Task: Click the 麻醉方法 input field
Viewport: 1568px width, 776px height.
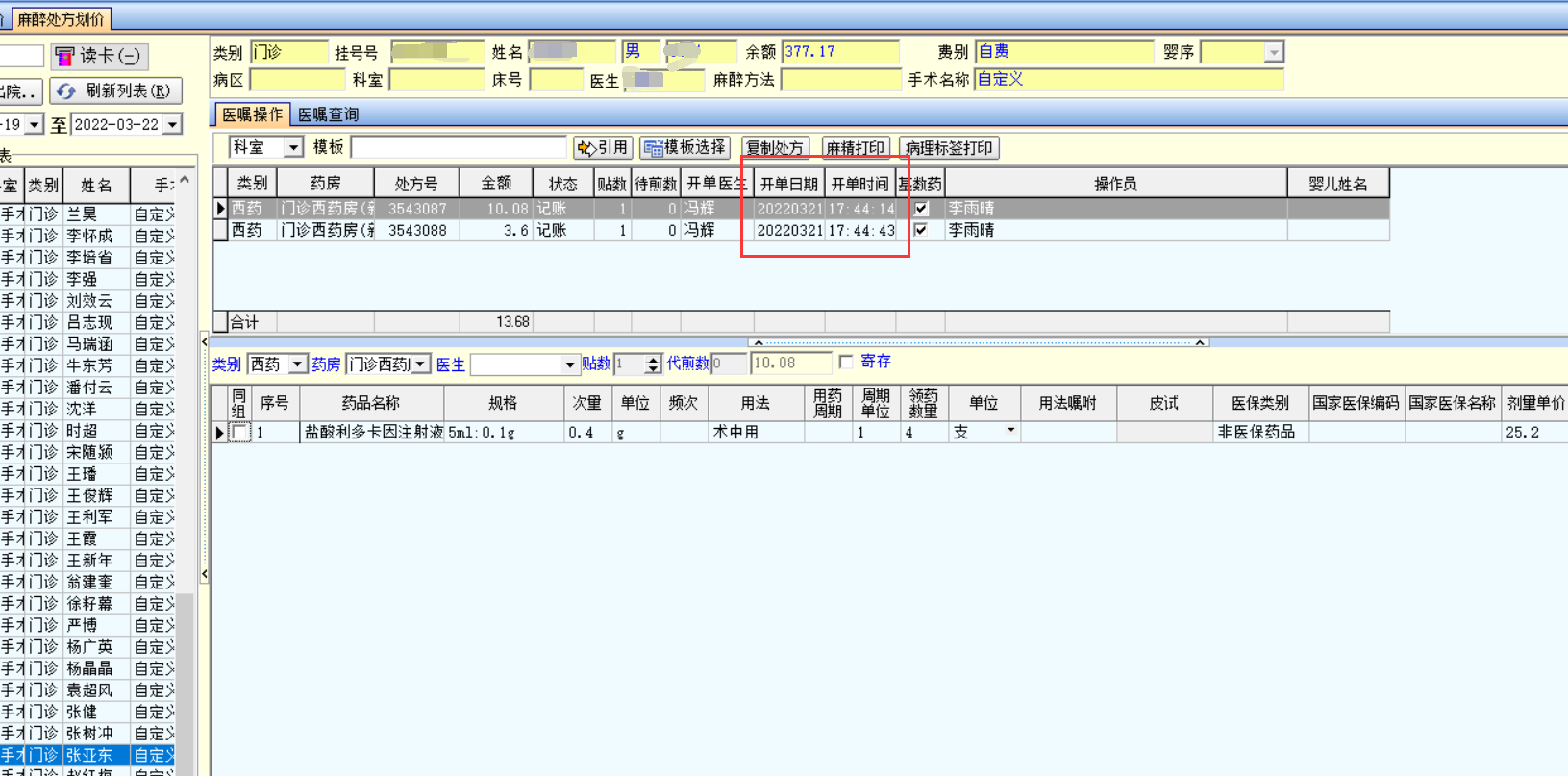Action: click(840, 80)
